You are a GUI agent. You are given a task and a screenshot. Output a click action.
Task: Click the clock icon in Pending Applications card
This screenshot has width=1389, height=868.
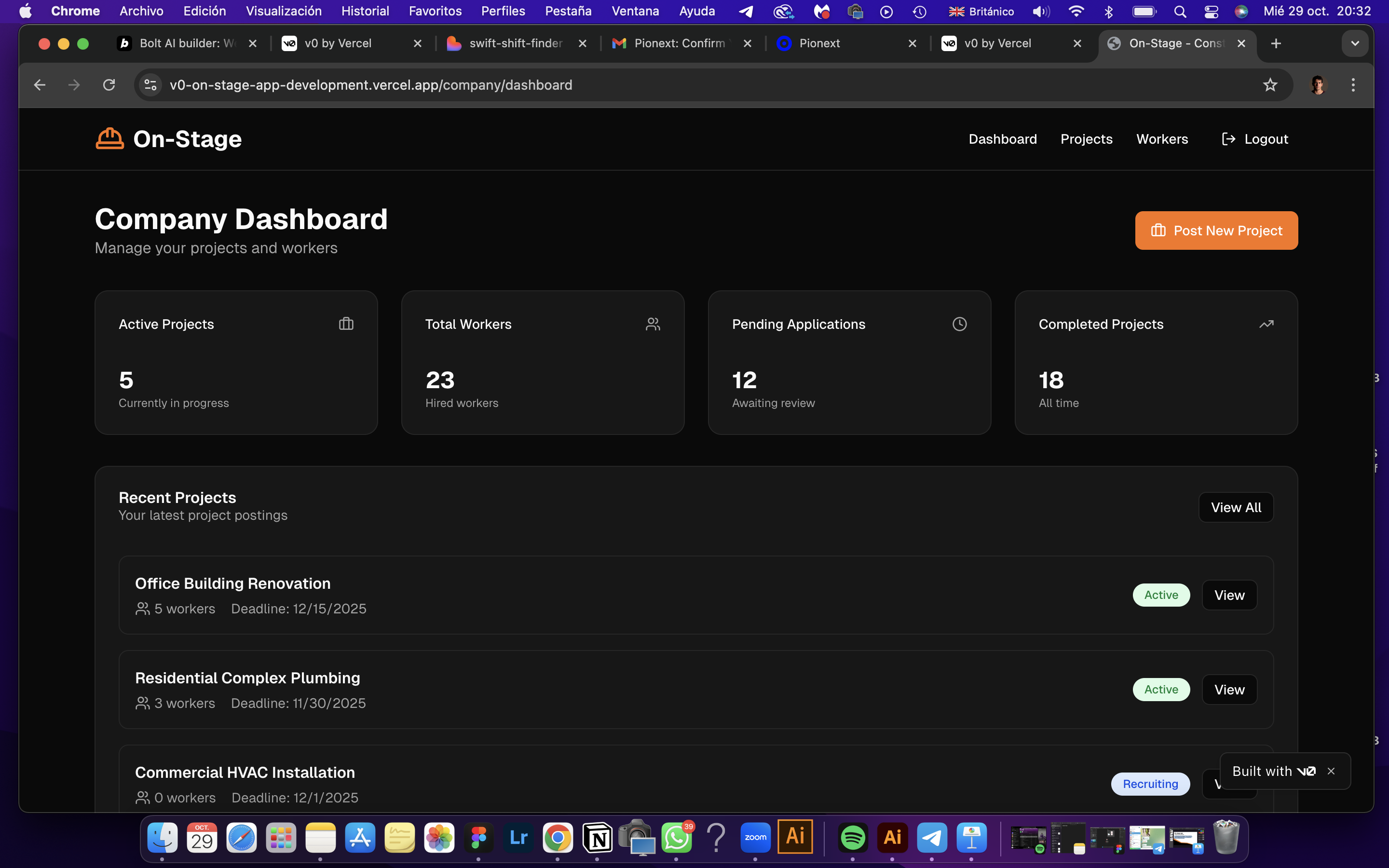point(959,324)
